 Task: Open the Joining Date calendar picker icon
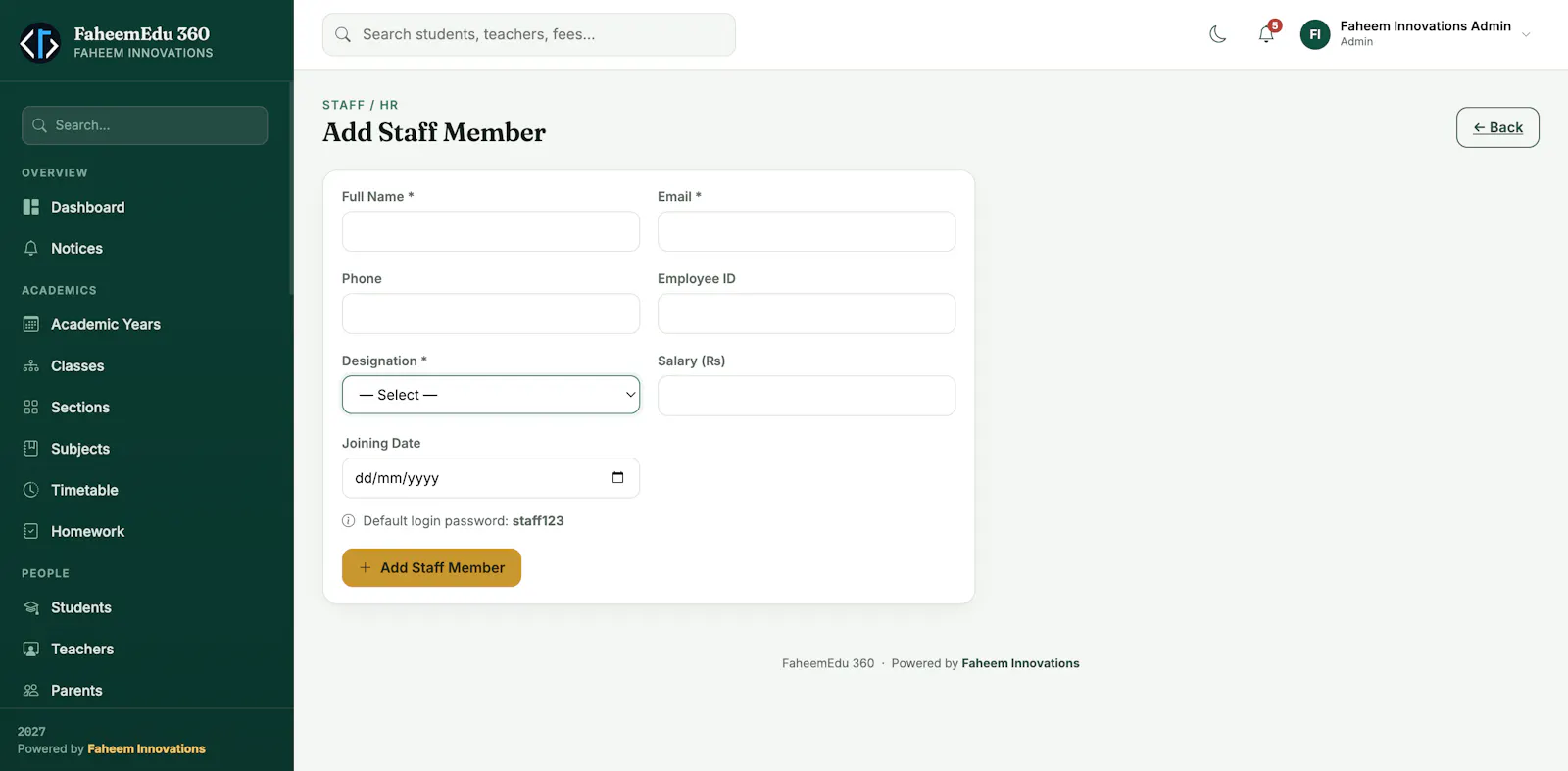point(617,478)
